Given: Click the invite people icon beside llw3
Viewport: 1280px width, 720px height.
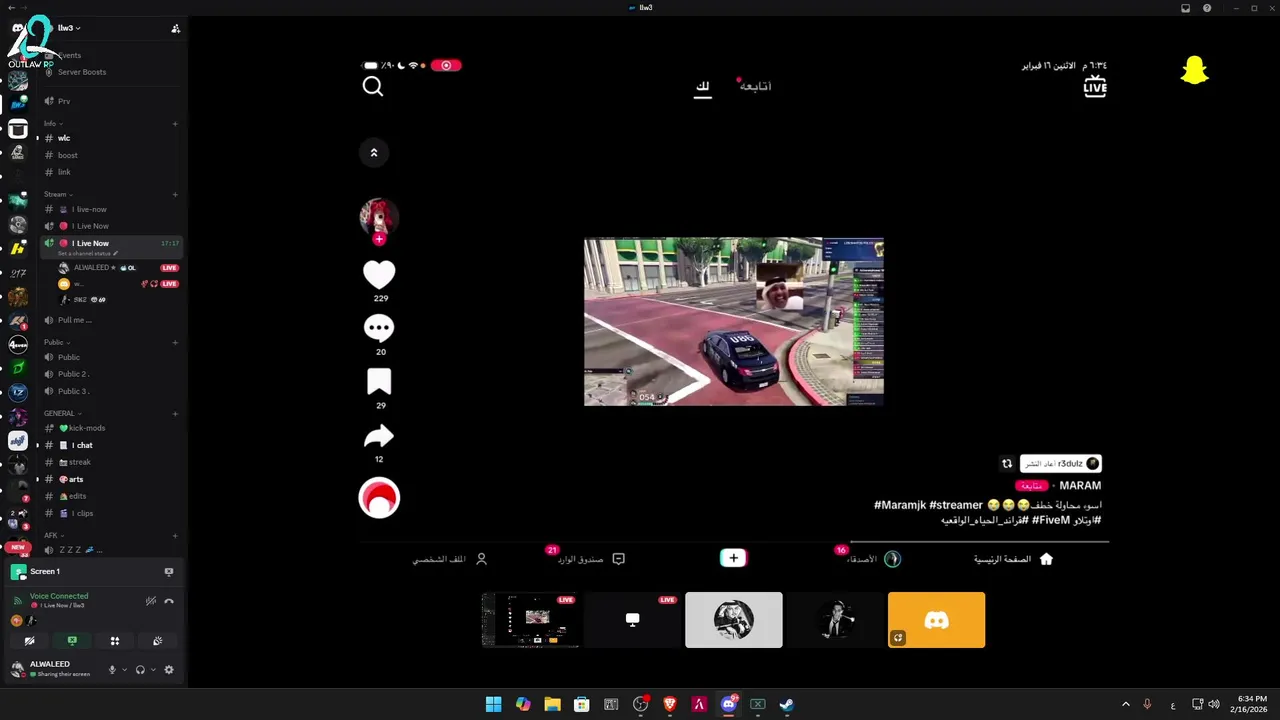Looking at the screenshot, I should pos(176,28).
